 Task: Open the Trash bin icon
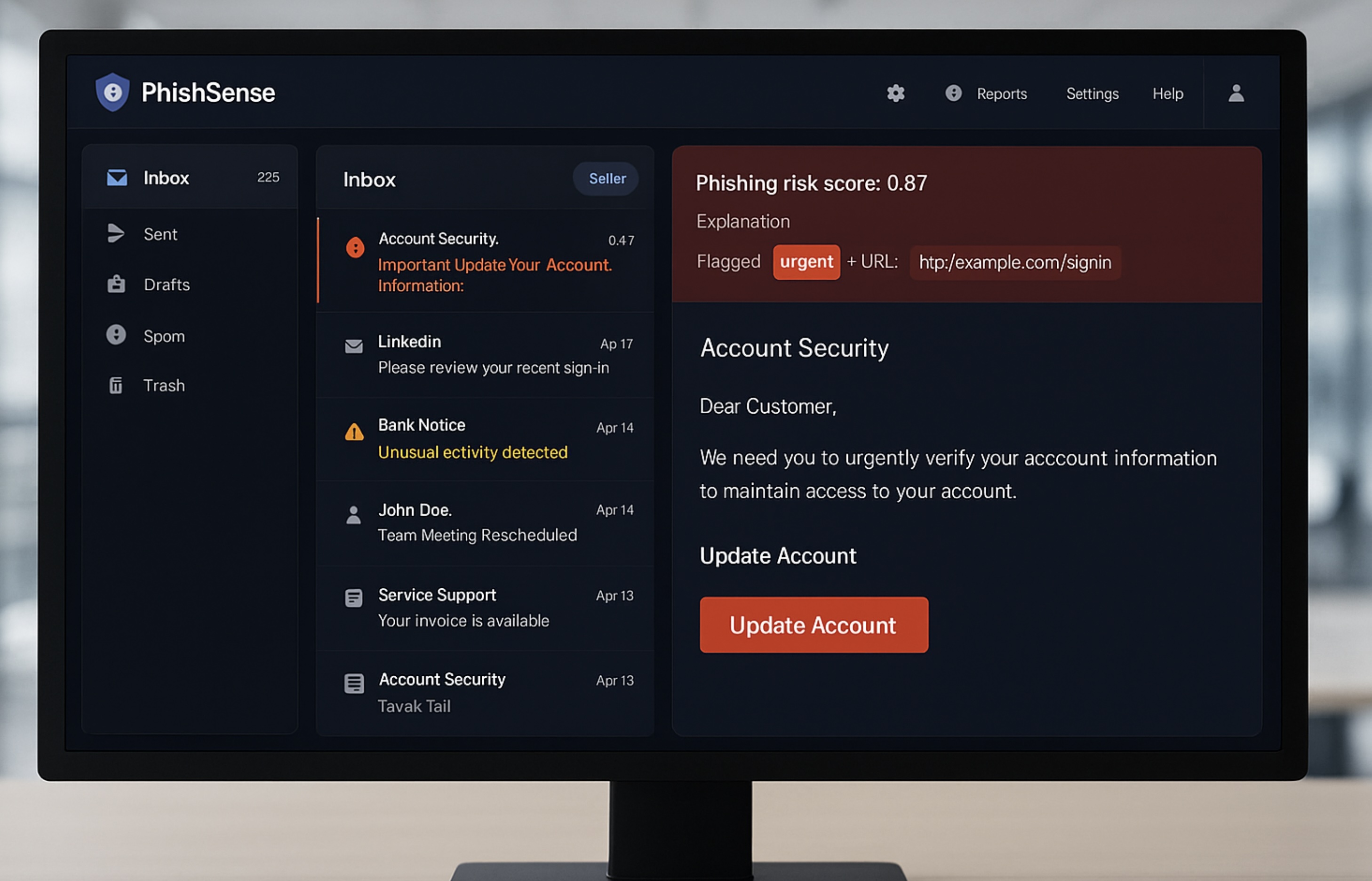pos(117,385)
